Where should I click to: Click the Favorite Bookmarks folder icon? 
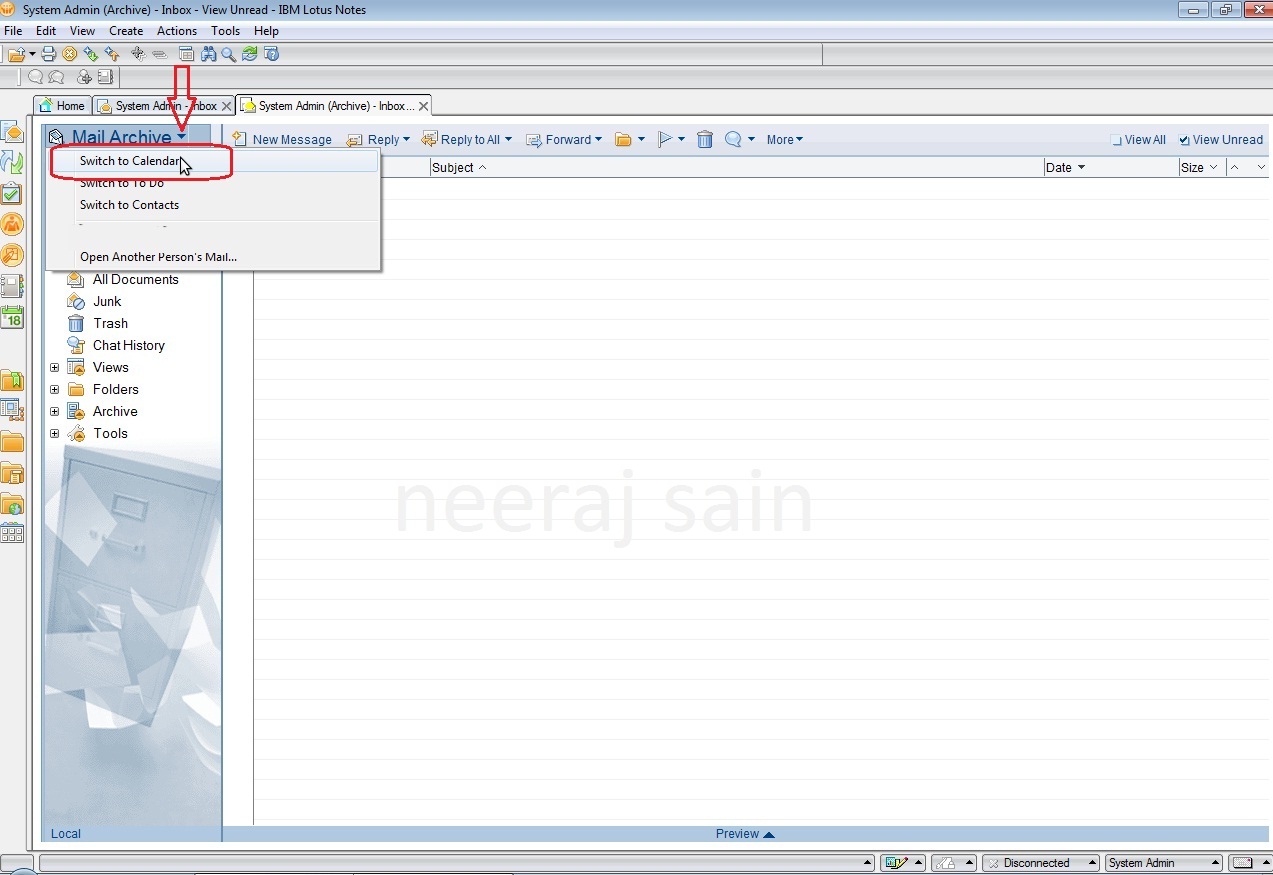12,380
